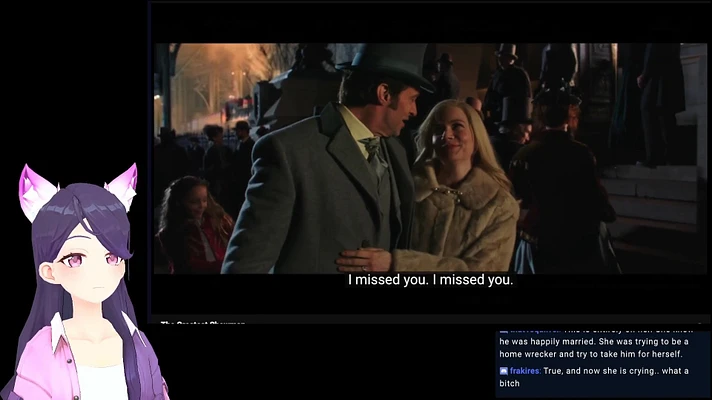Viewport: 712px width, 400px height.
Task: Click the chat badge icon beside frakires
Action: 503,371
